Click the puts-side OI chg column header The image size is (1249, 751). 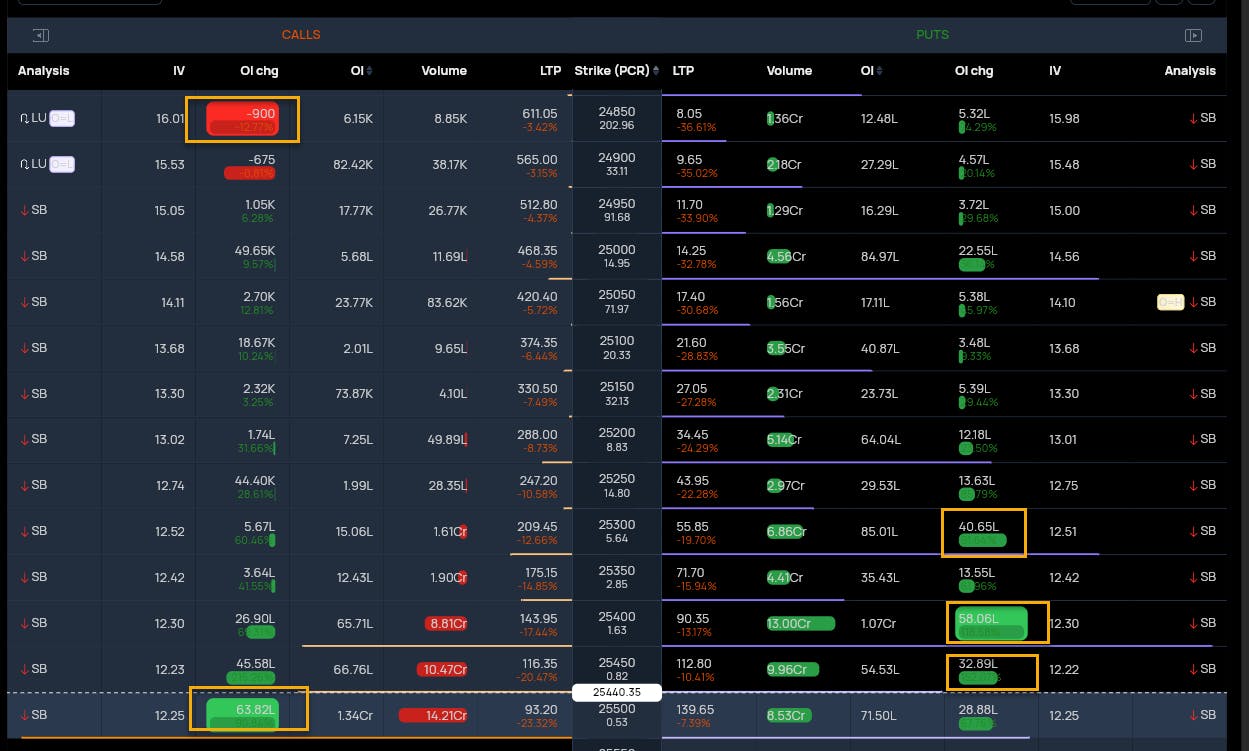click(975, 71)
